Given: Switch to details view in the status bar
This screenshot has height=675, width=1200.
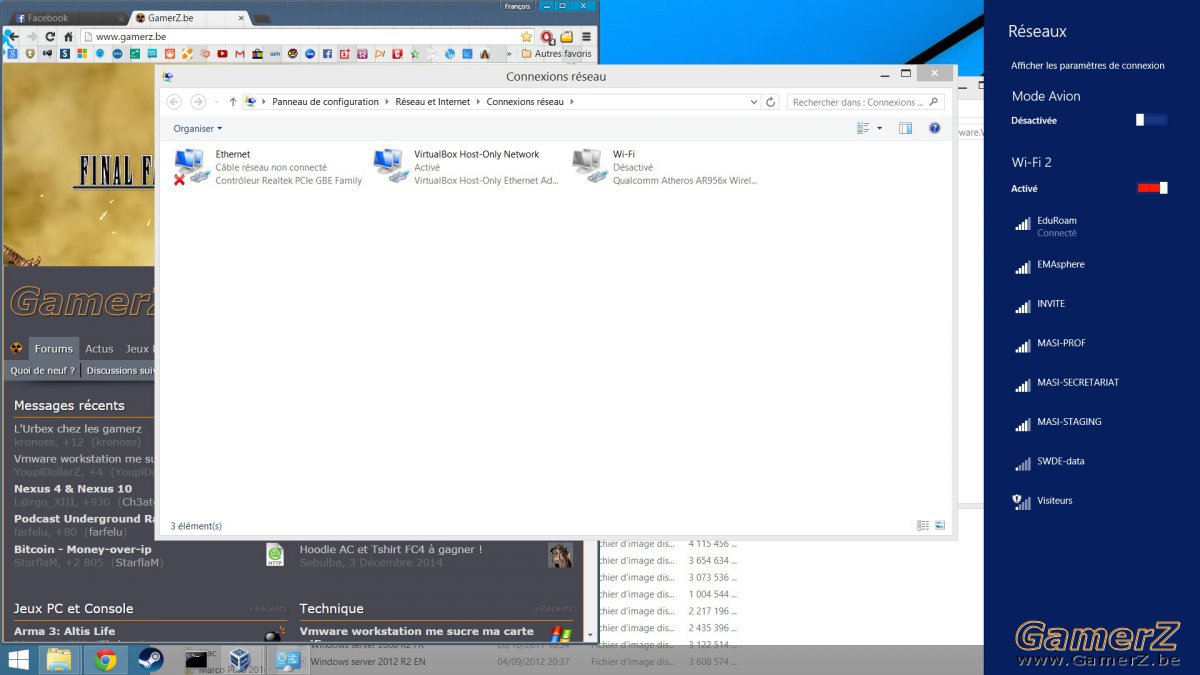Looking at the screenshot, I should coord(923,525).
